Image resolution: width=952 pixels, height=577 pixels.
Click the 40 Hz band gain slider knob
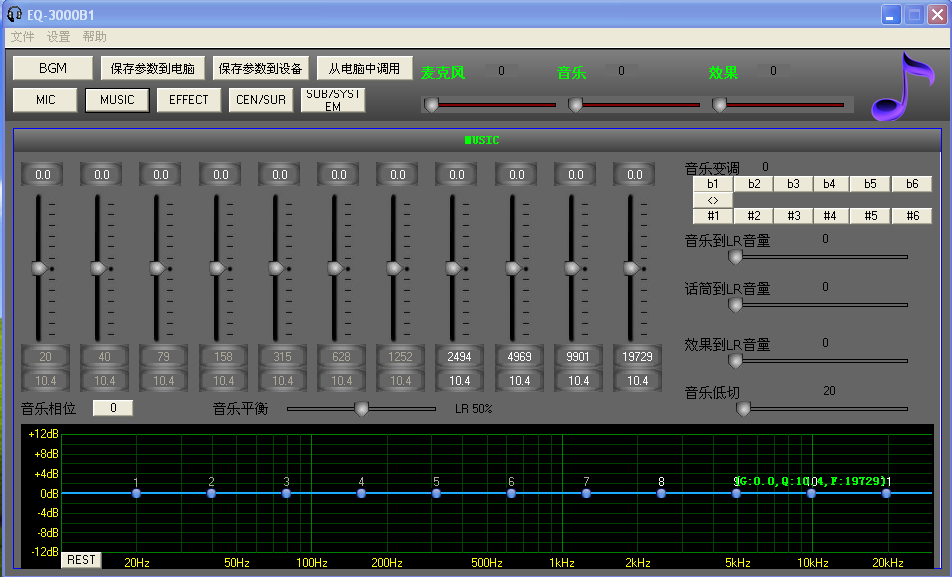(x=98, y=268)
